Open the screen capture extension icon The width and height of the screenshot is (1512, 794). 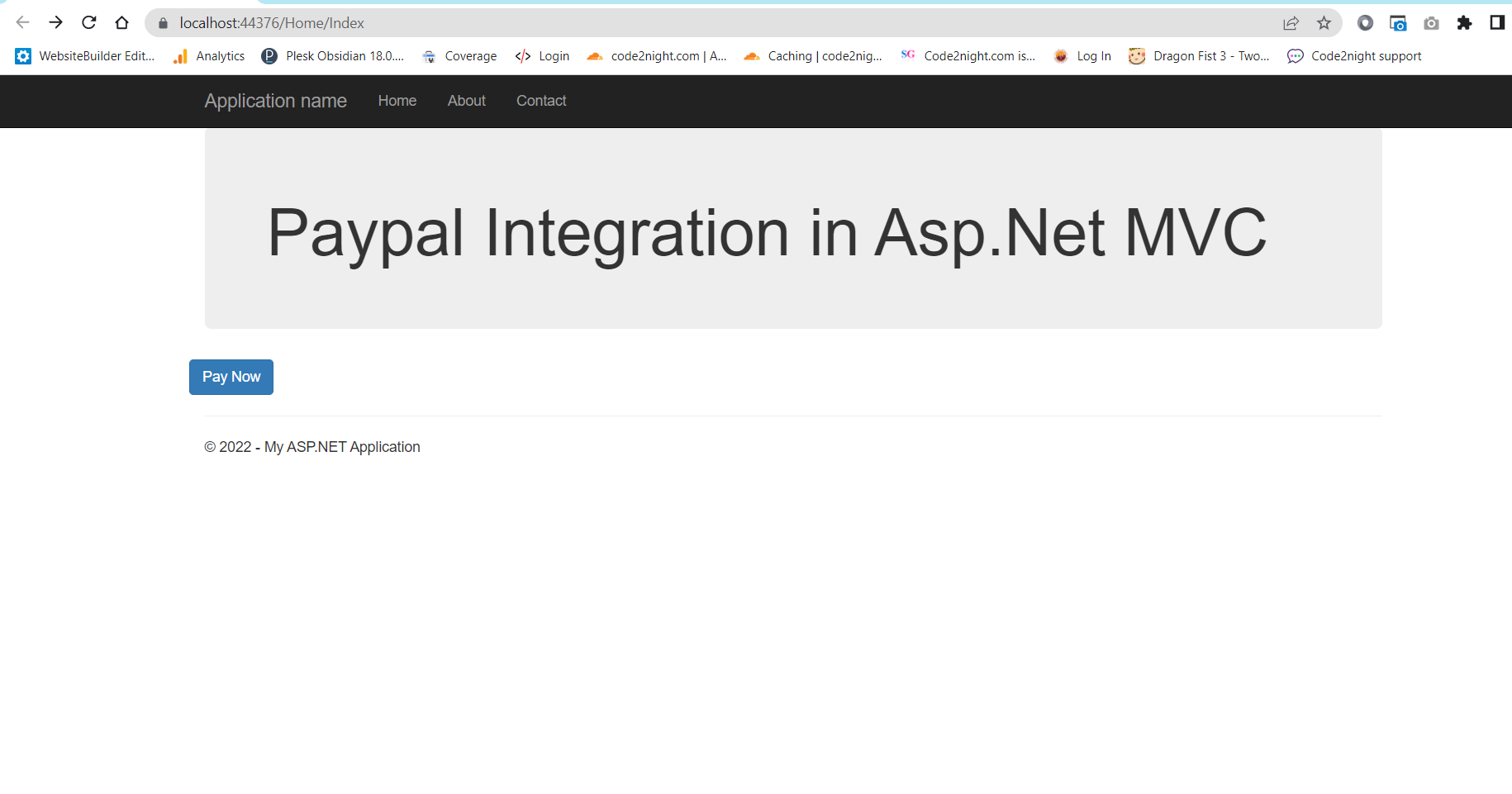tap(1398, 23)
